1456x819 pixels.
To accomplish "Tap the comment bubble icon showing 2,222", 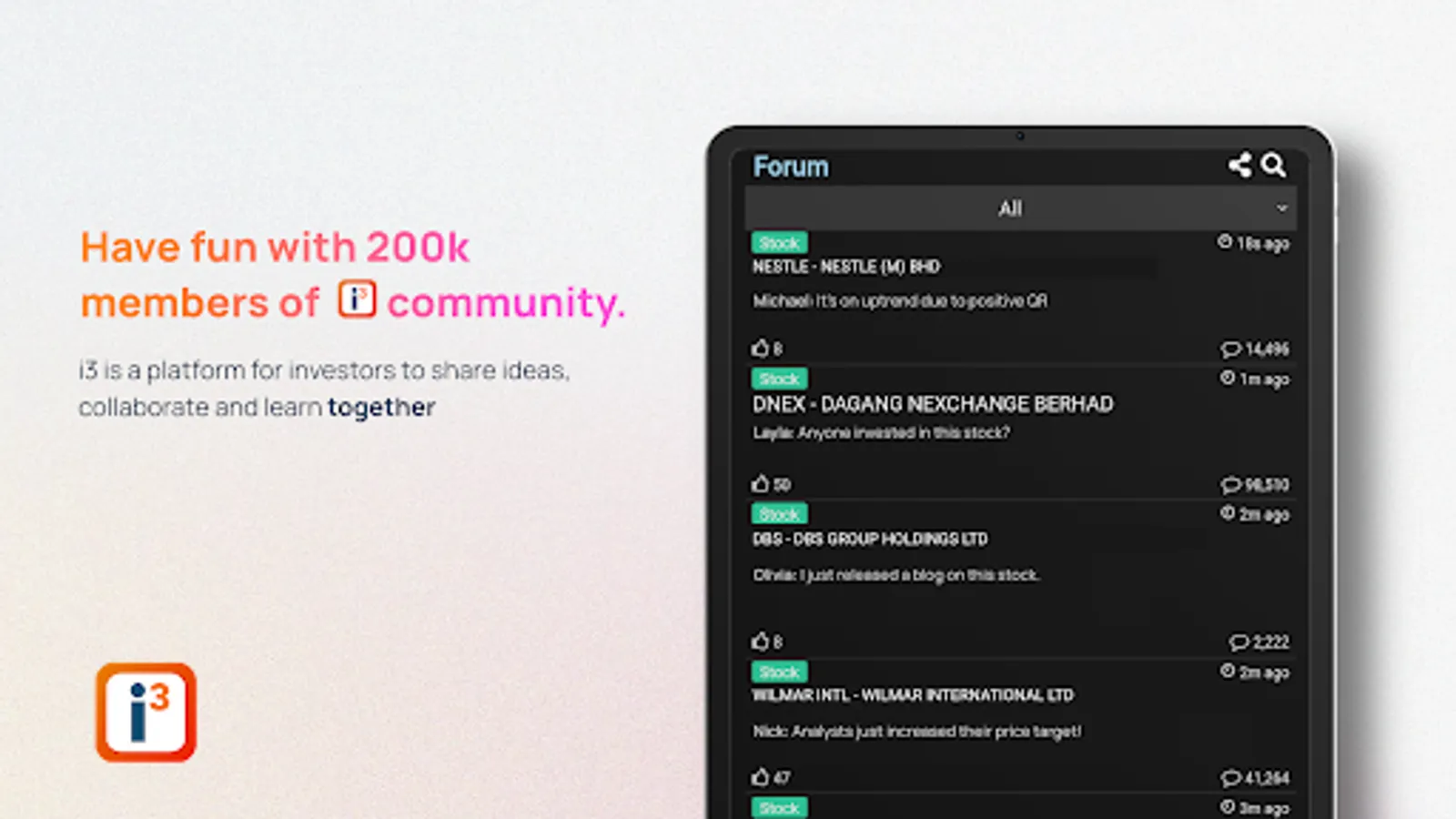I will (1239, 642).
